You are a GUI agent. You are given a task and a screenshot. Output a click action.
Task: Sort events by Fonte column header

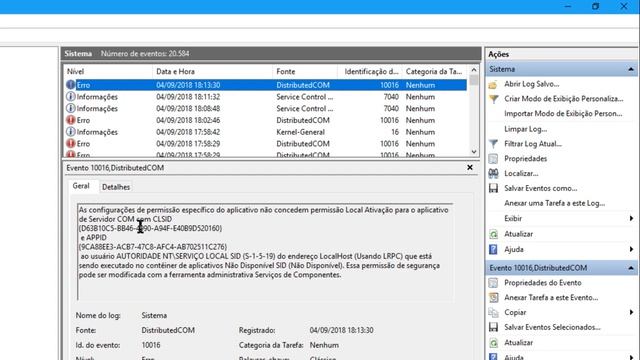point(305,71)
